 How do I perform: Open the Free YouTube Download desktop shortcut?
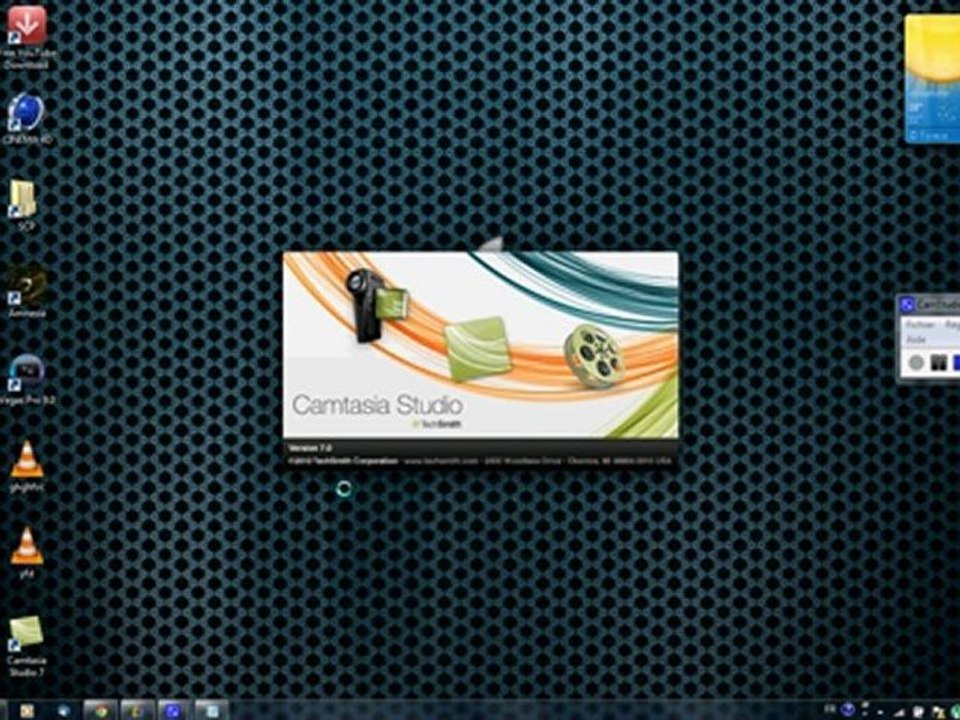point(26,36)
